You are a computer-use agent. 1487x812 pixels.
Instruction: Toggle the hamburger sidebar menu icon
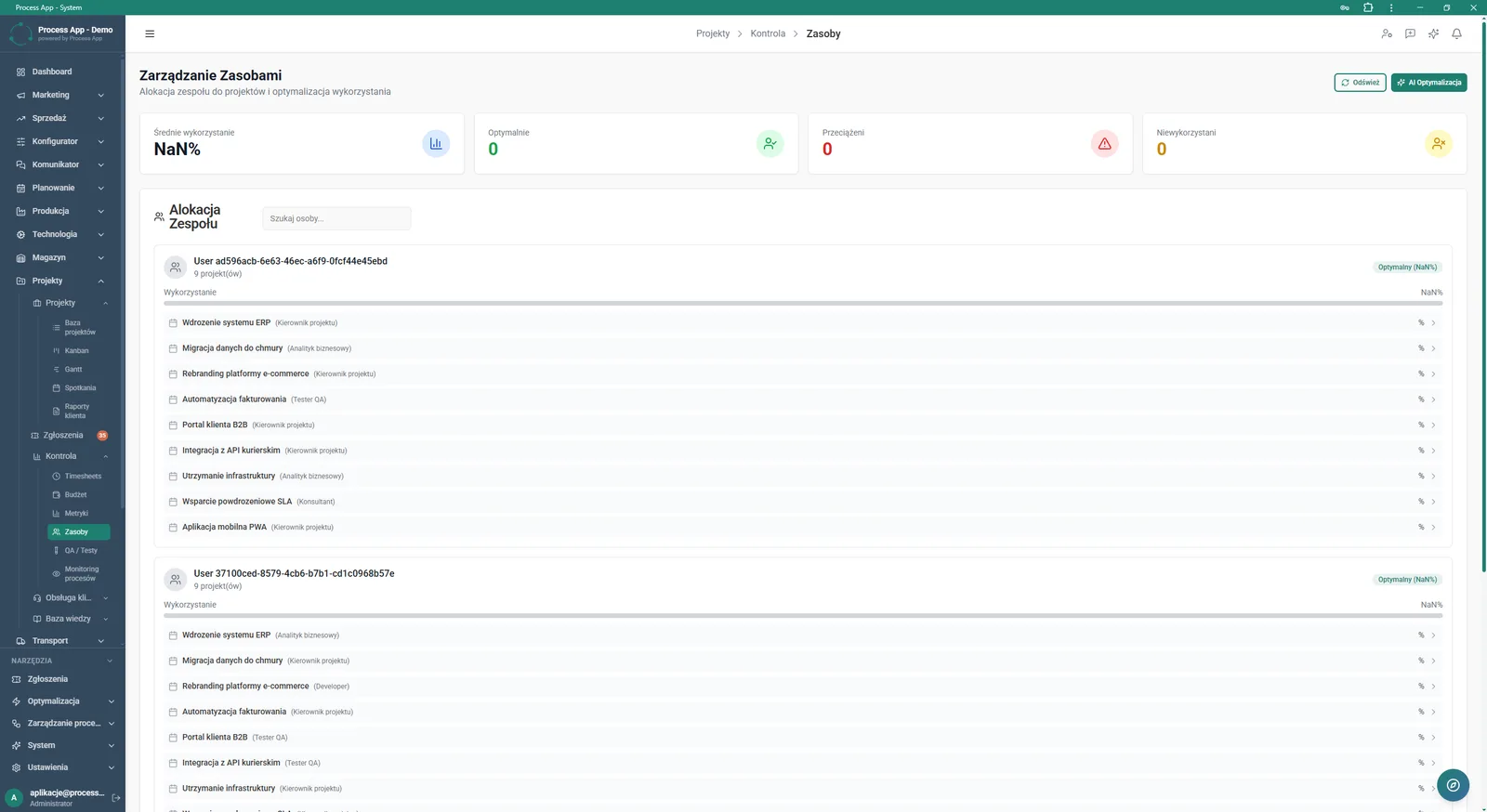pos(150,33)
